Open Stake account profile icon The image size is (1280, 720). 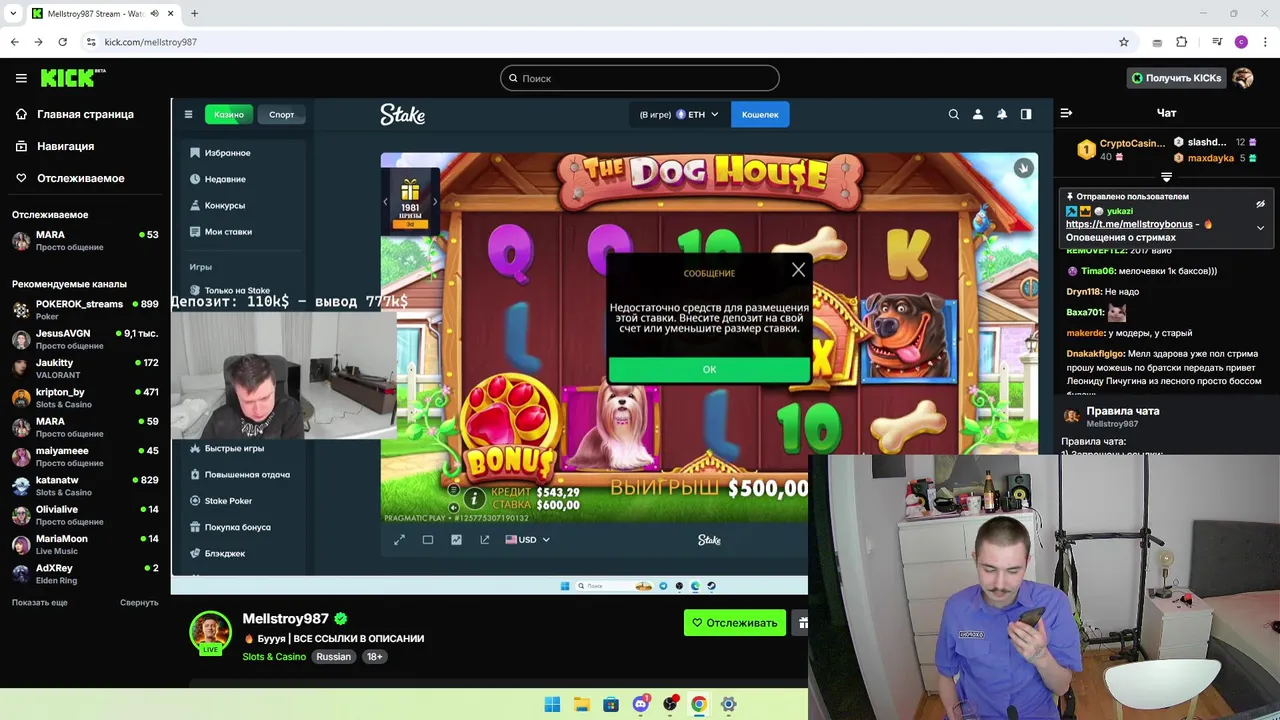[x=978, y=114]
